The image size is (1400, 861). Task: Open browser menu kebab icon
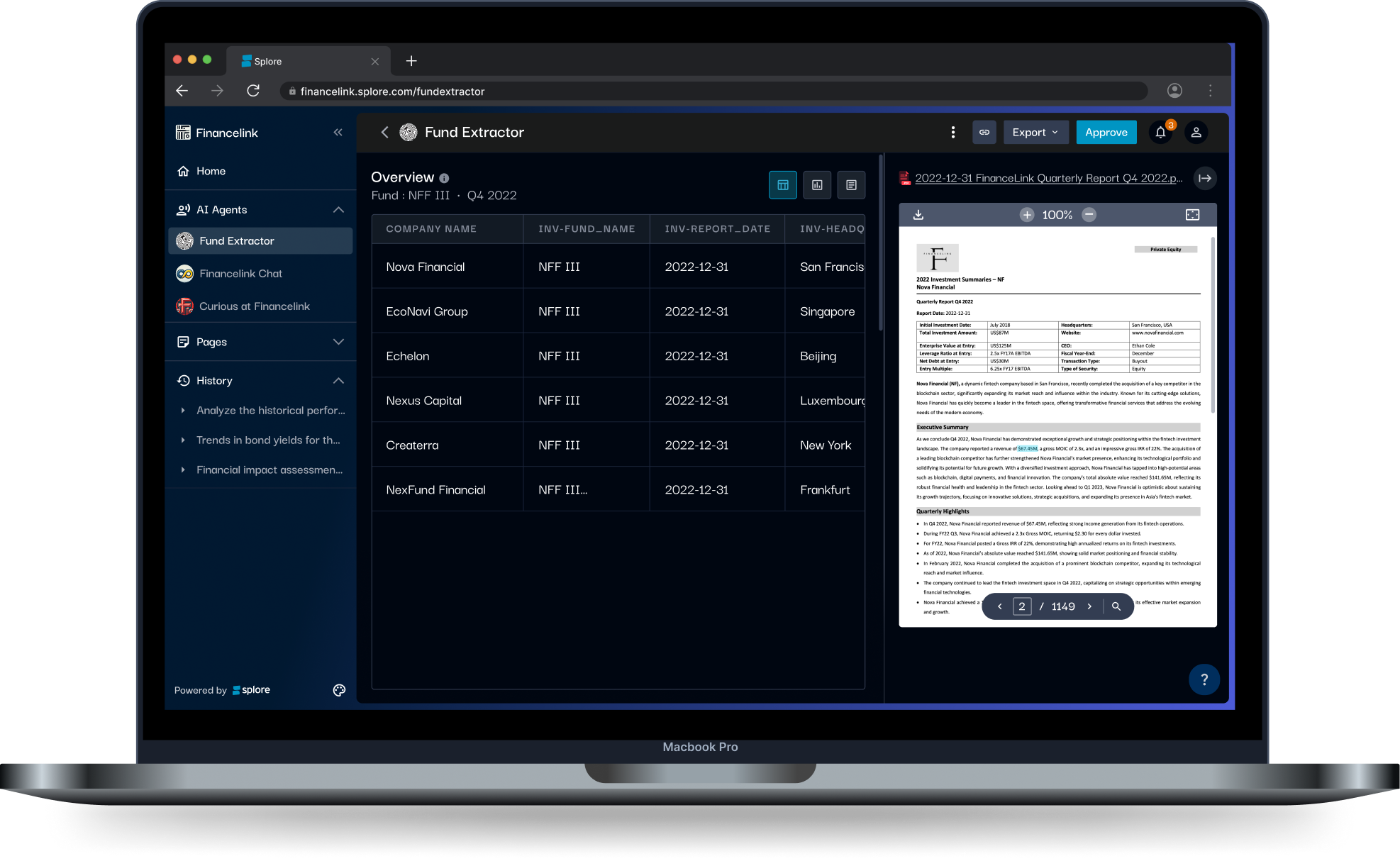coord(1210,91)
